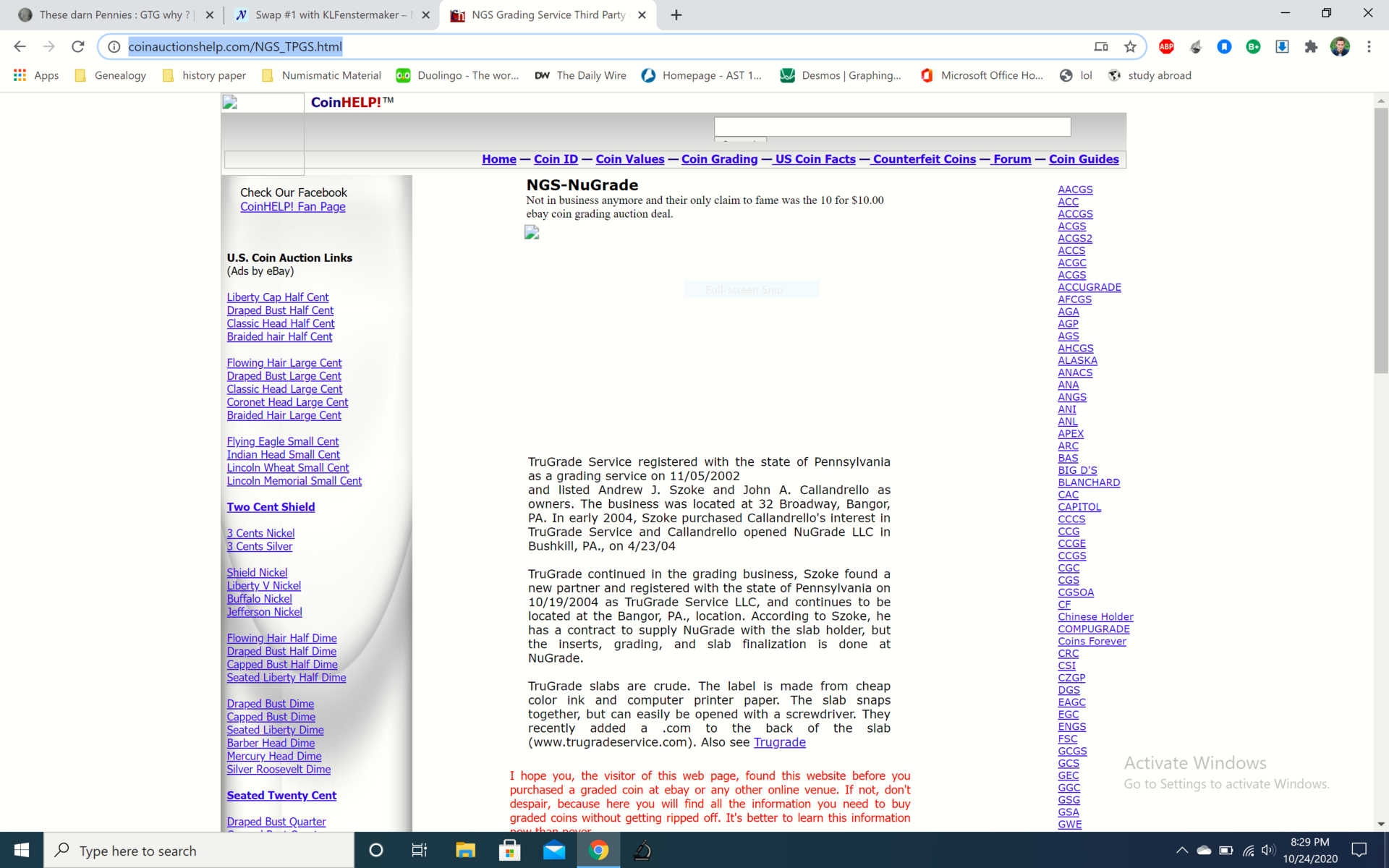
Task: Open The Daily Wire bookmark
Action: pos(580,75)
